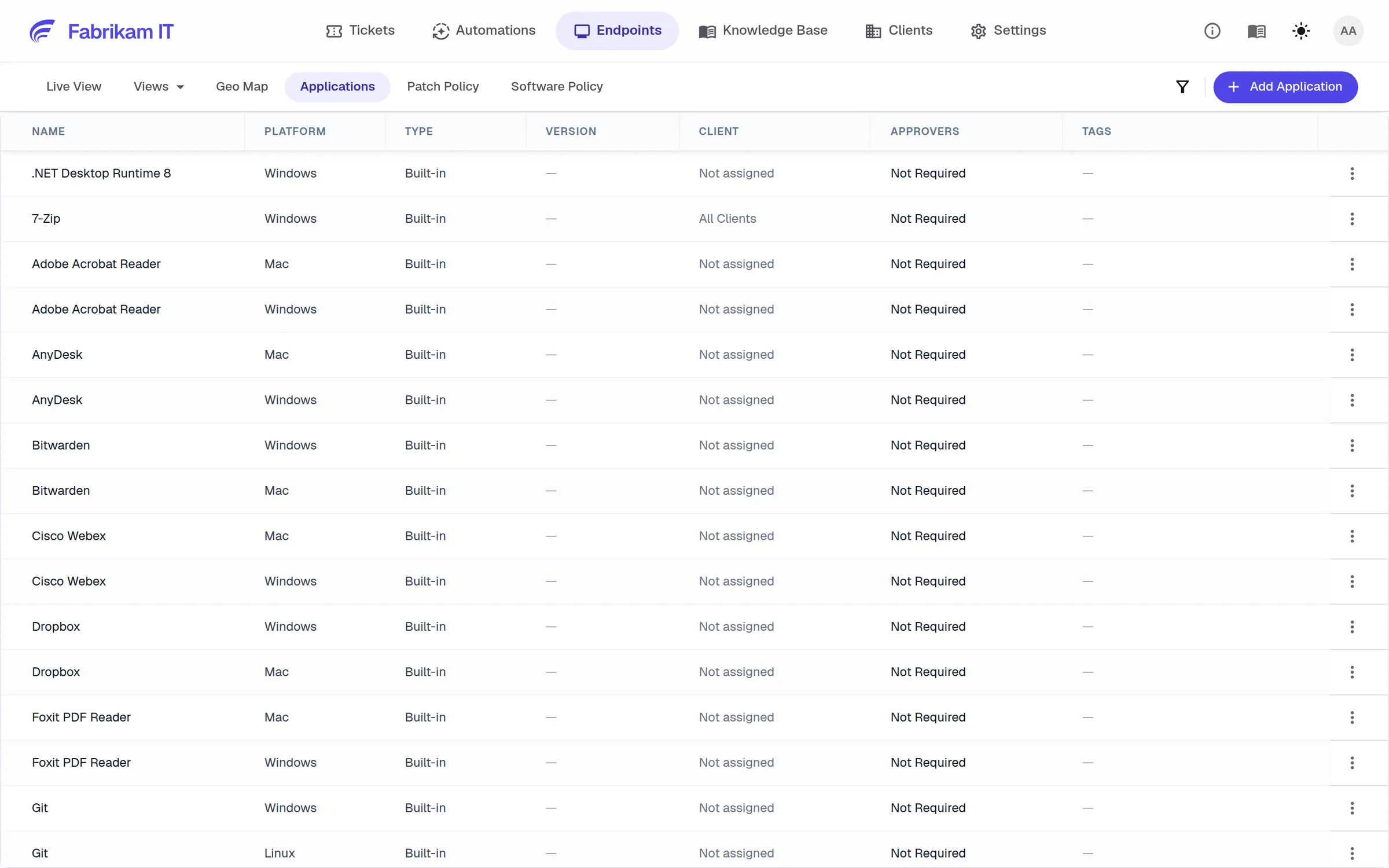Open the documentation book icon
Screen dimensions: 1389x868
[1256, 31]
